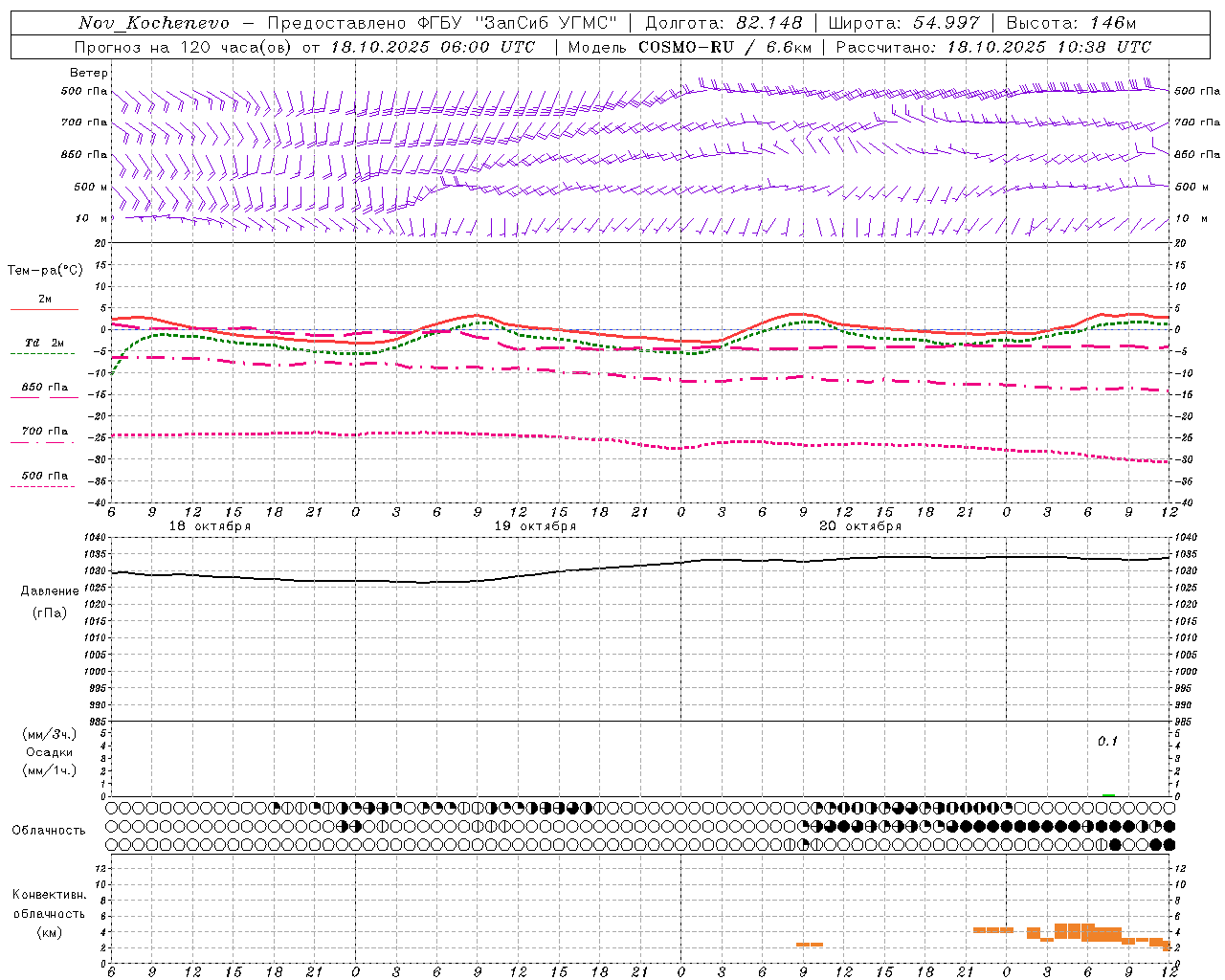Click the (гПа) unit under Давление

click(x=50, y=612)
